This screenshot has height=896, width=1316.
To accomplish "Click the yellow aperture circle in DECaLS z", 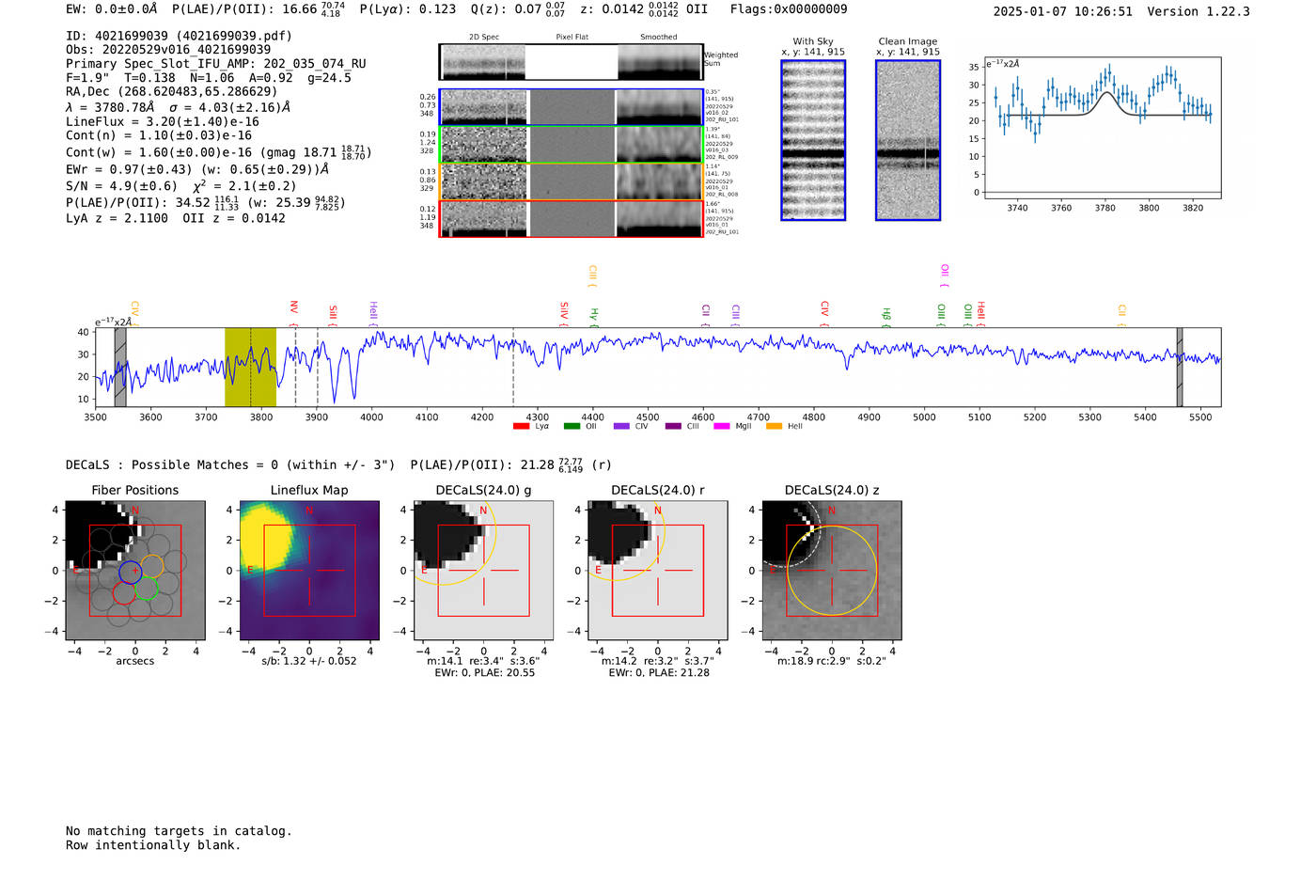I will pyautogui.click(x=832, y=571).
